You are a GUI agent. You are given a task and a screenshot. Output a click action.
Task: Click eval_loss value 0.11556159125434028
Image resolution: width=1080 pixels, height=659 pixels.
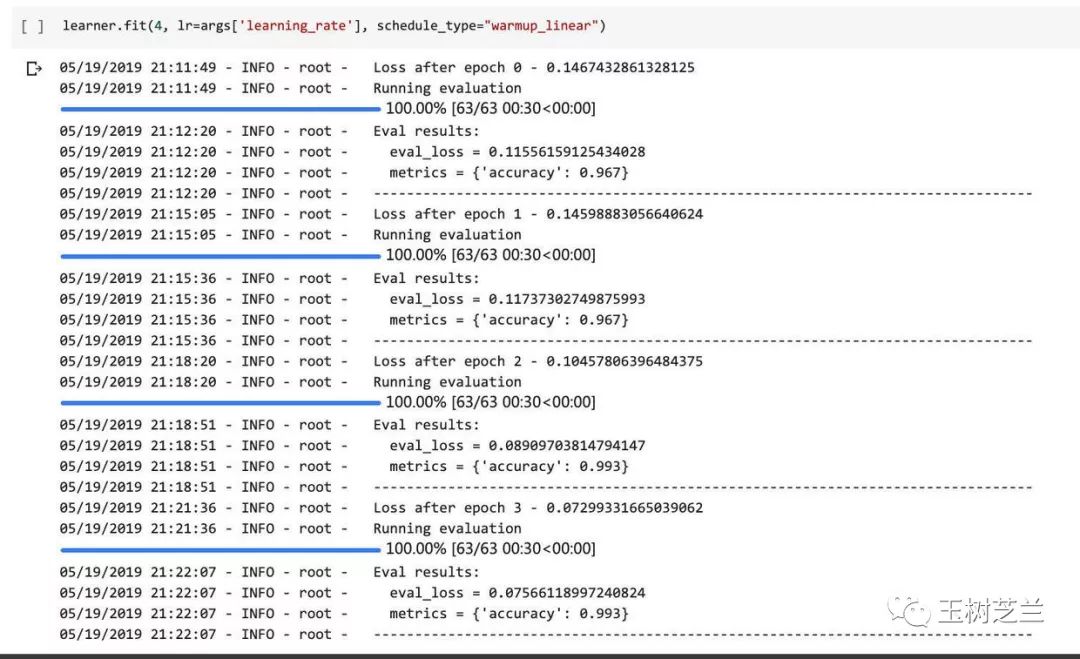[x=567, y=151]
